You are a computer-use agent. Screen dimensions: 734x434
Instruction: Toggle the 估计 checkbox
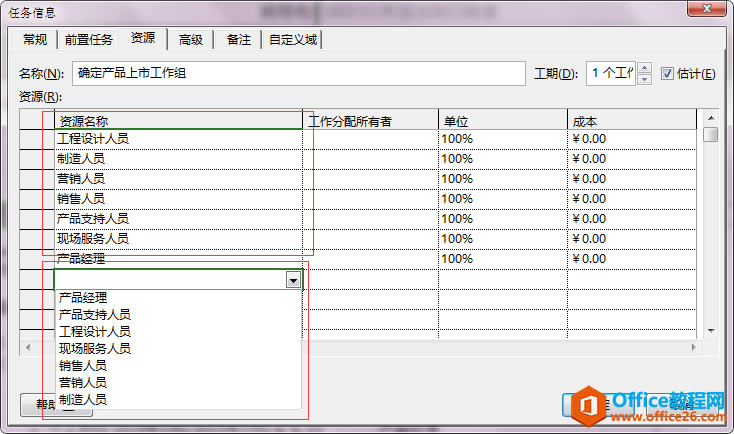tap(667, 74)
